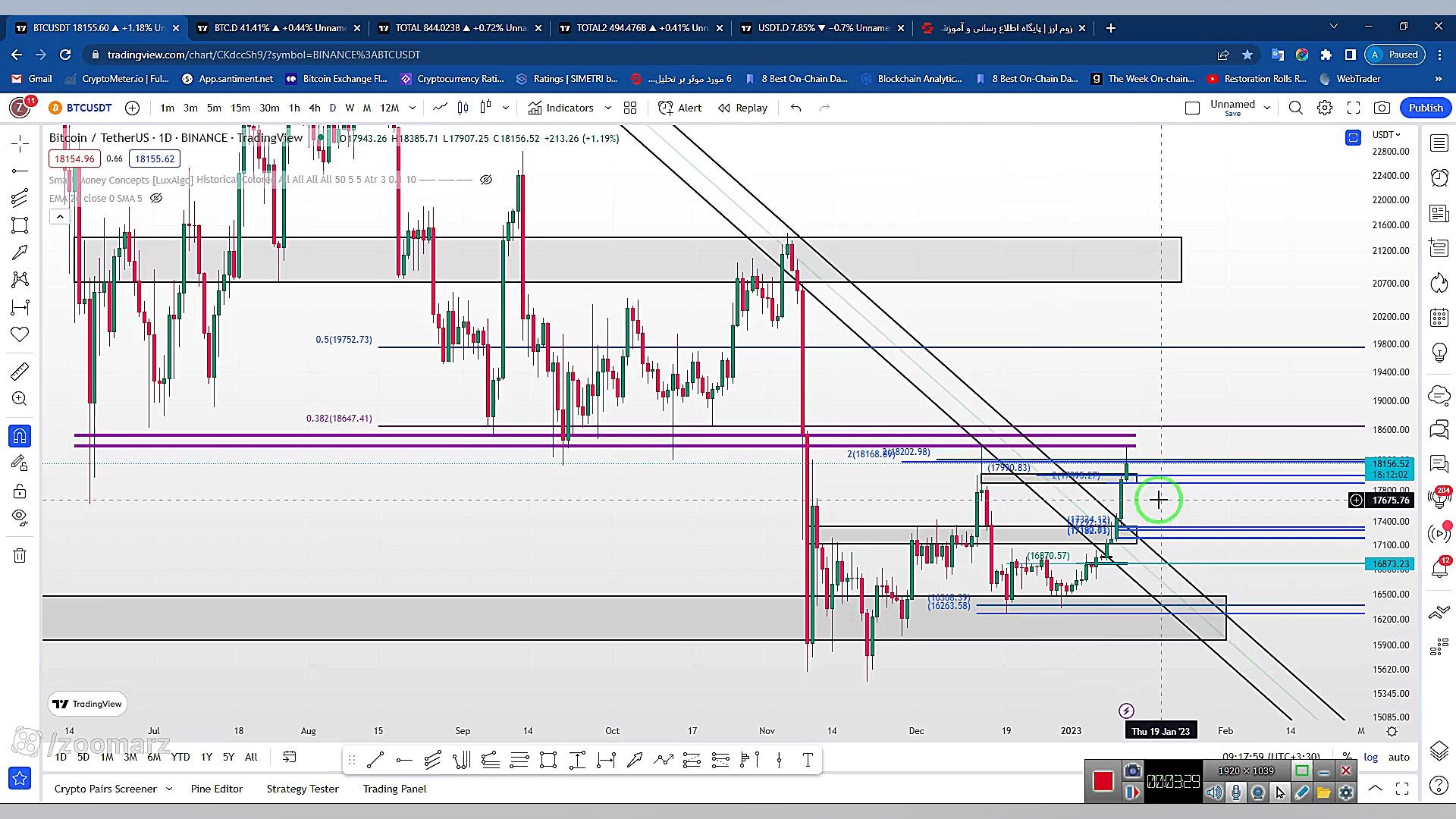The height and width of the screenshot is (819, 1456).
Task: Expand the Indicators favorites dropdown arrow
Action: 607,108
